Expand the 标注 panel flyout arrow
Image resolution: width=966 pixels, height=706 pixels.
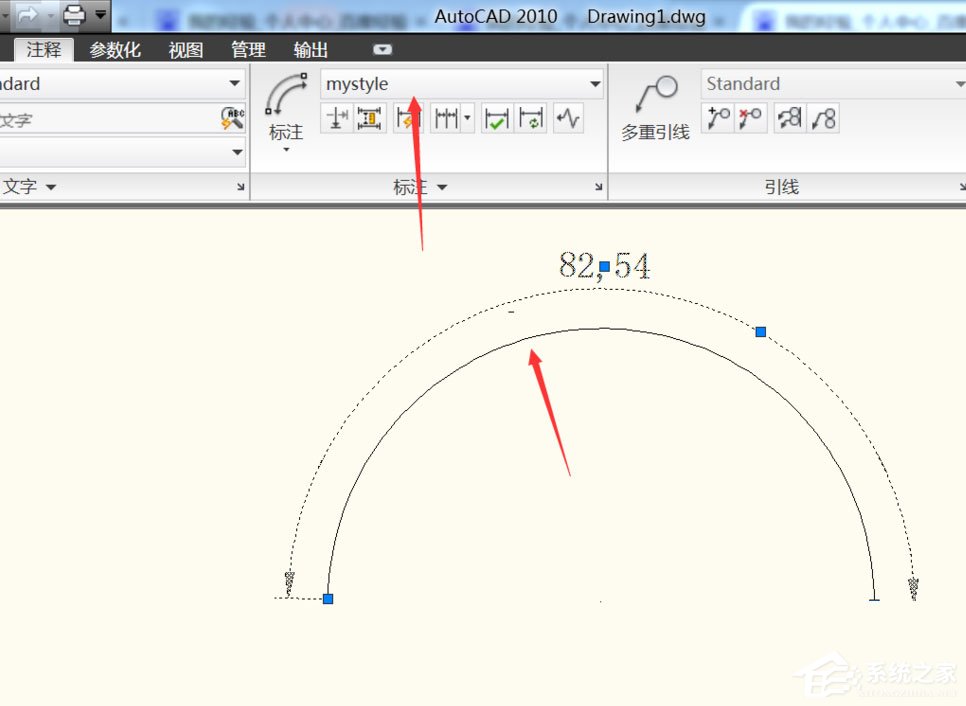pyautogui.click(x=441, y=186)
